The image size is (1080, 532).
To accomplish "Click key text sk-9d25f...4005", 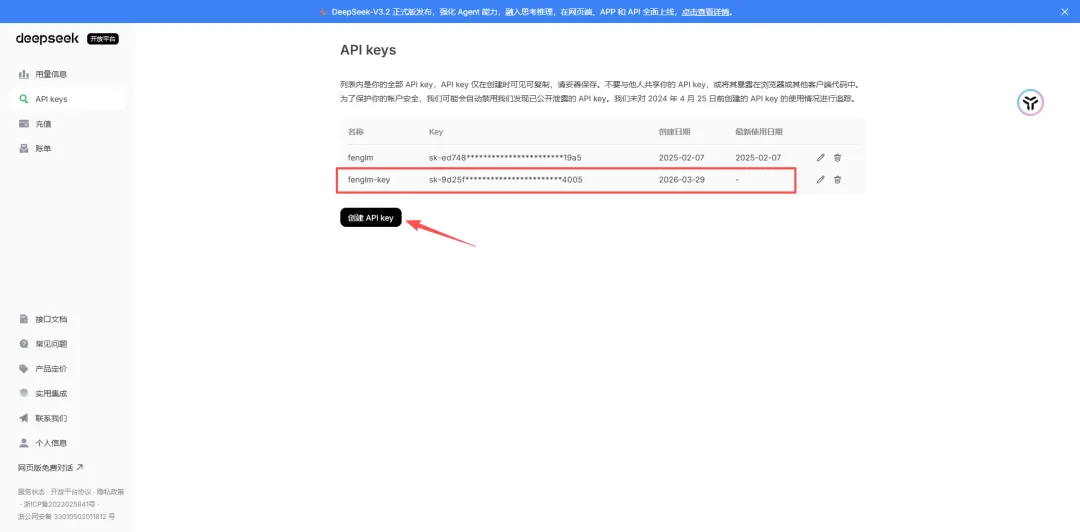I will click(506, 180).
